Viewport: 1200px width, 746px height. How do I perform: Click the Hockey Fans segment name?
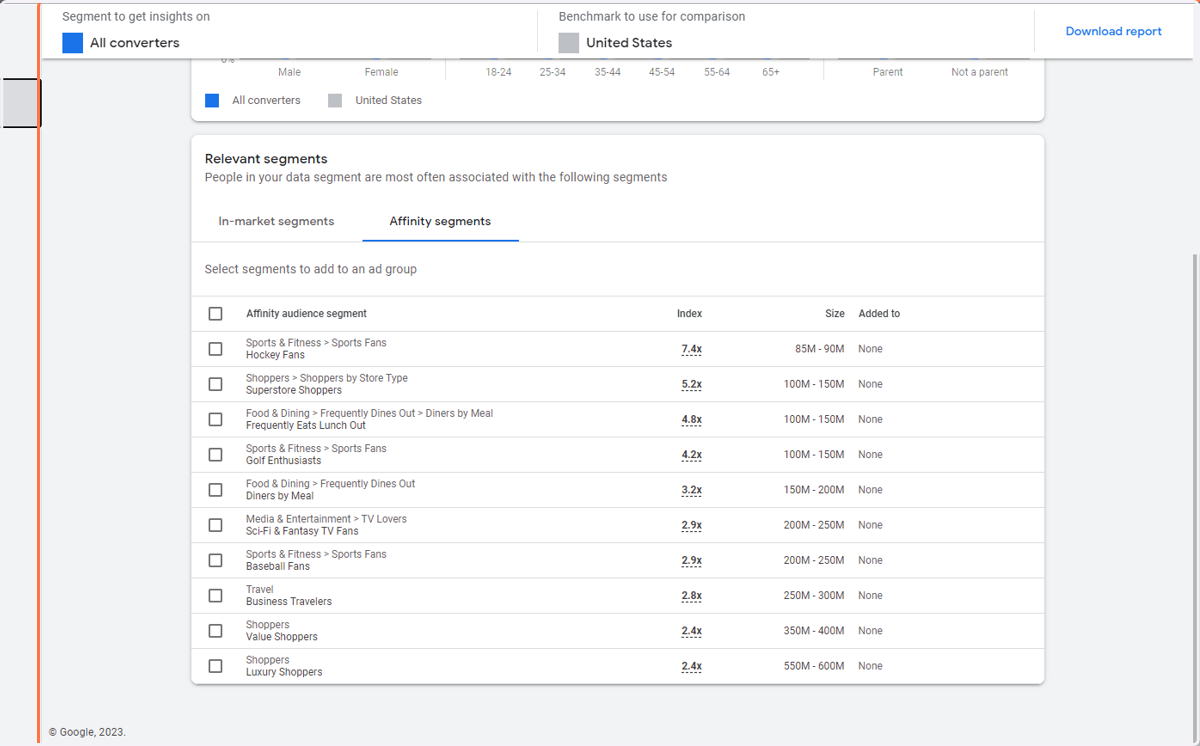click(275, 355)
